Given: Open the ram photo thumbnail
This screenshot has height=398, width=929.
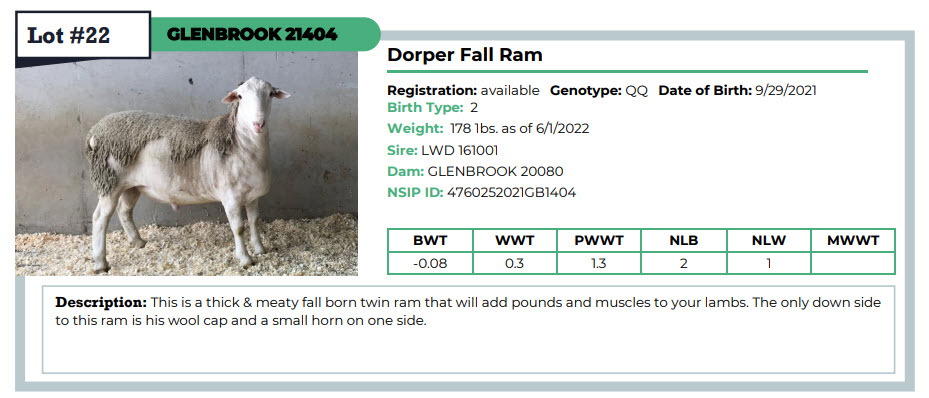Looking at the screenshot, I should point(187,163).
